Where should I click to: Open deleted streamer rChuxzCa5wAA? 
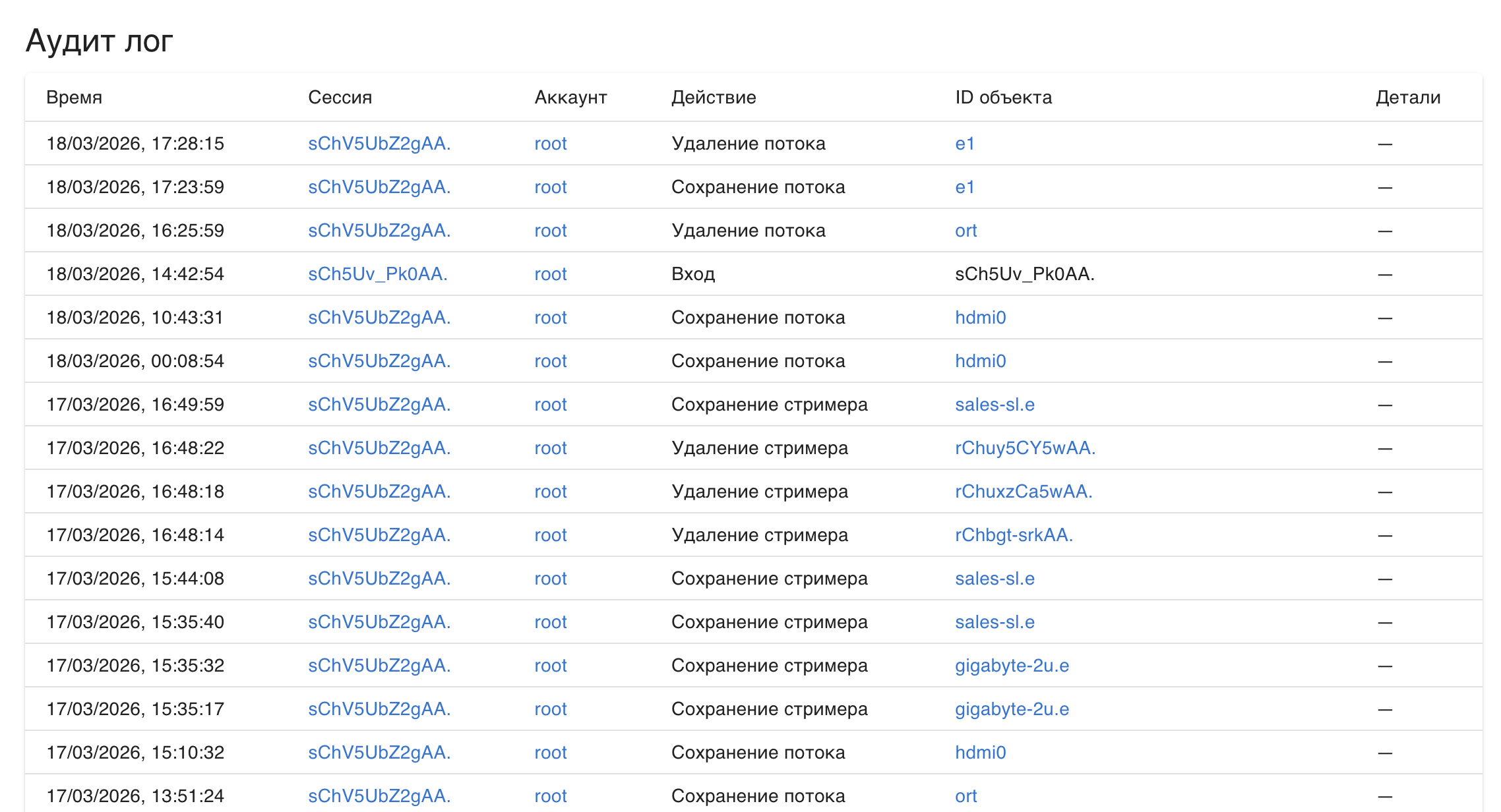(x=1024, y=491)
